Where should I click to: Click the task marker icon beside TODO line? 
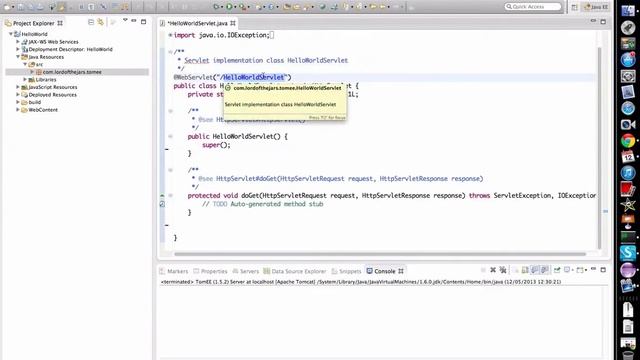click(162, 204)
